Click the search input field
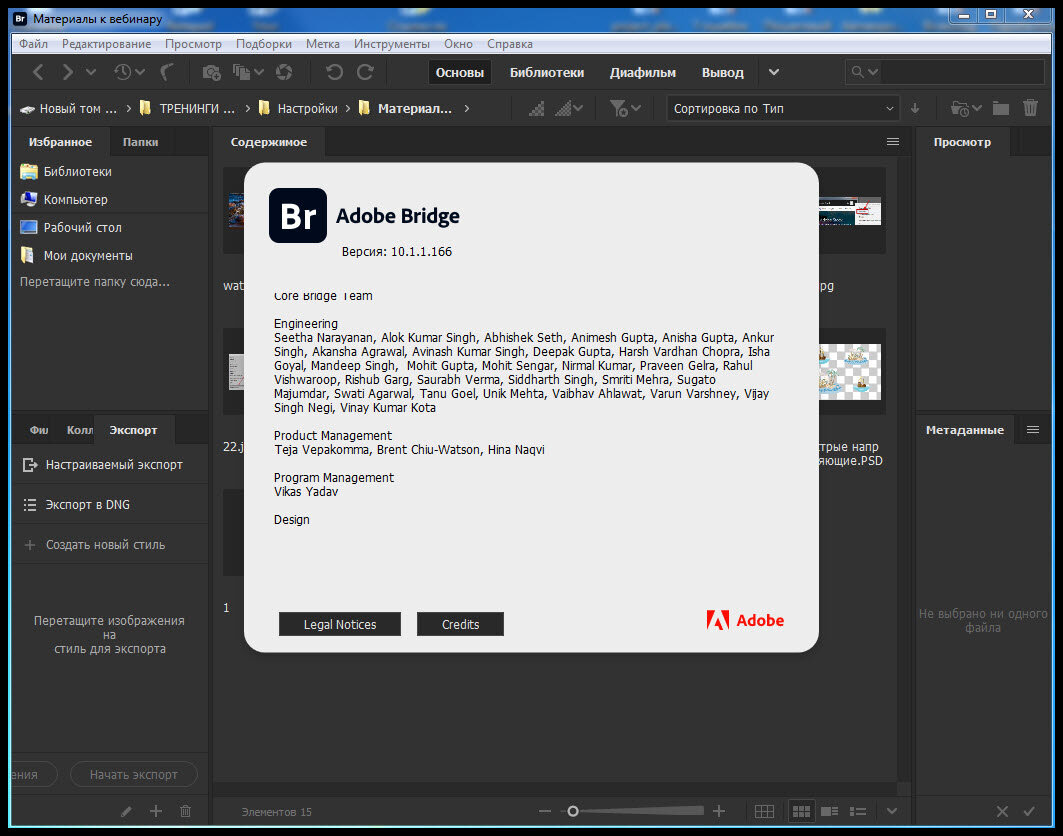This screenshot has height=836, width=1063. [x=962, y=72]
